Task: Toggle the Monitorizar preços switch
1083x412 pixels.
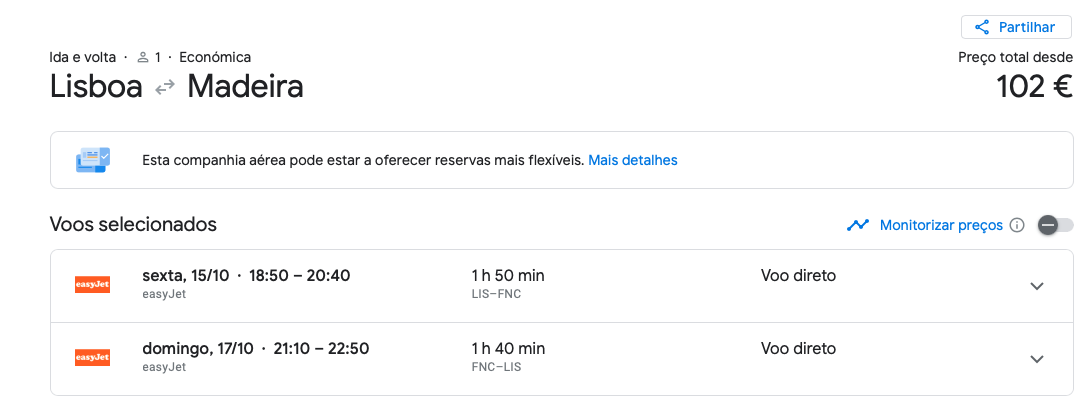Action: point(1056,225)
